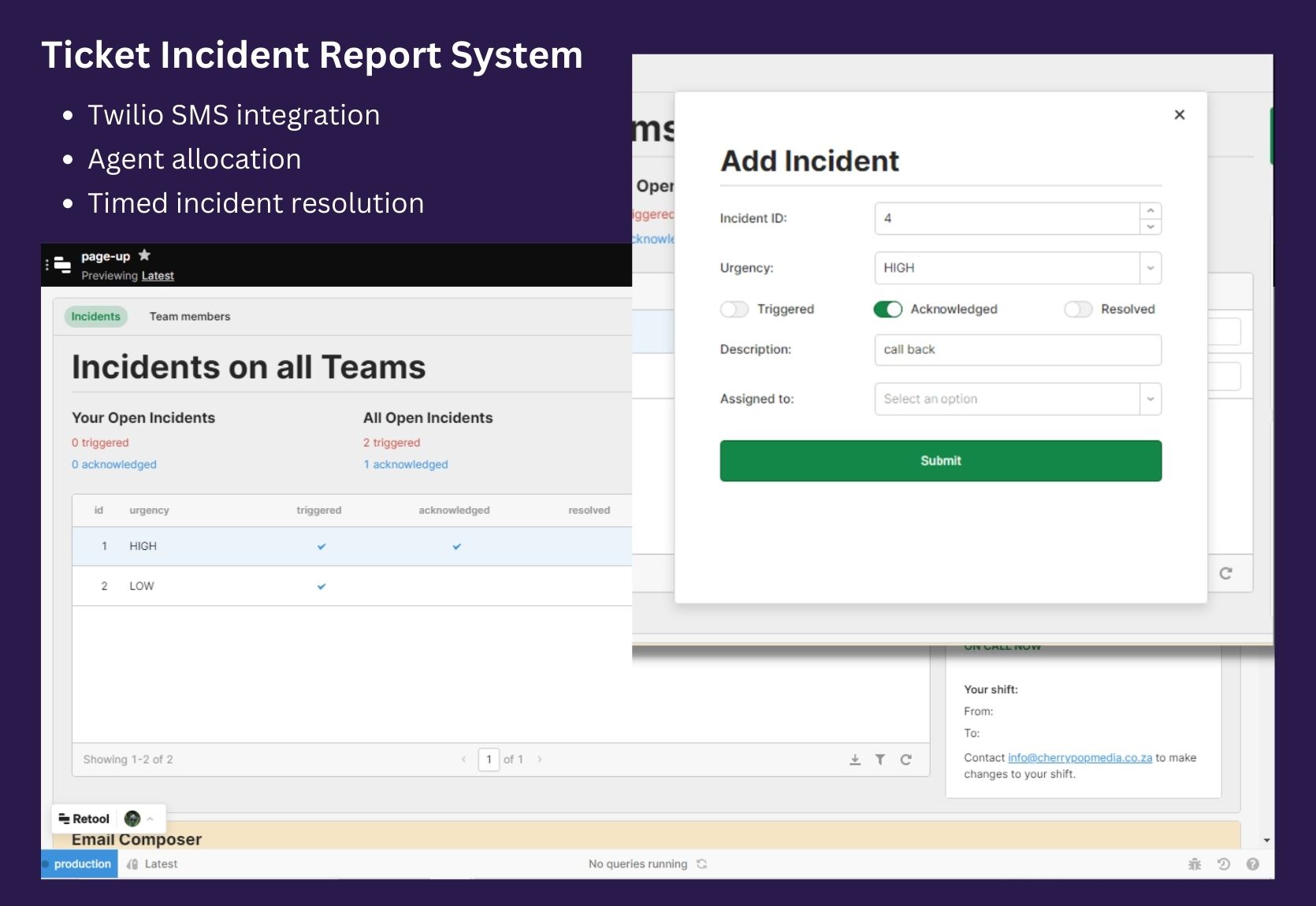Open the table filter funnel icon
Screen dimensions: 1316x906
point(880,759)
